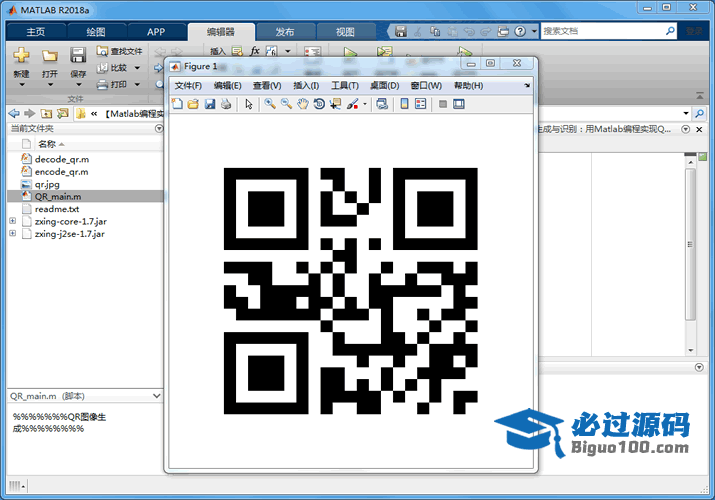Select readme.txt in the file list
The image size is (715, 500).
click(x=57, y=209)
